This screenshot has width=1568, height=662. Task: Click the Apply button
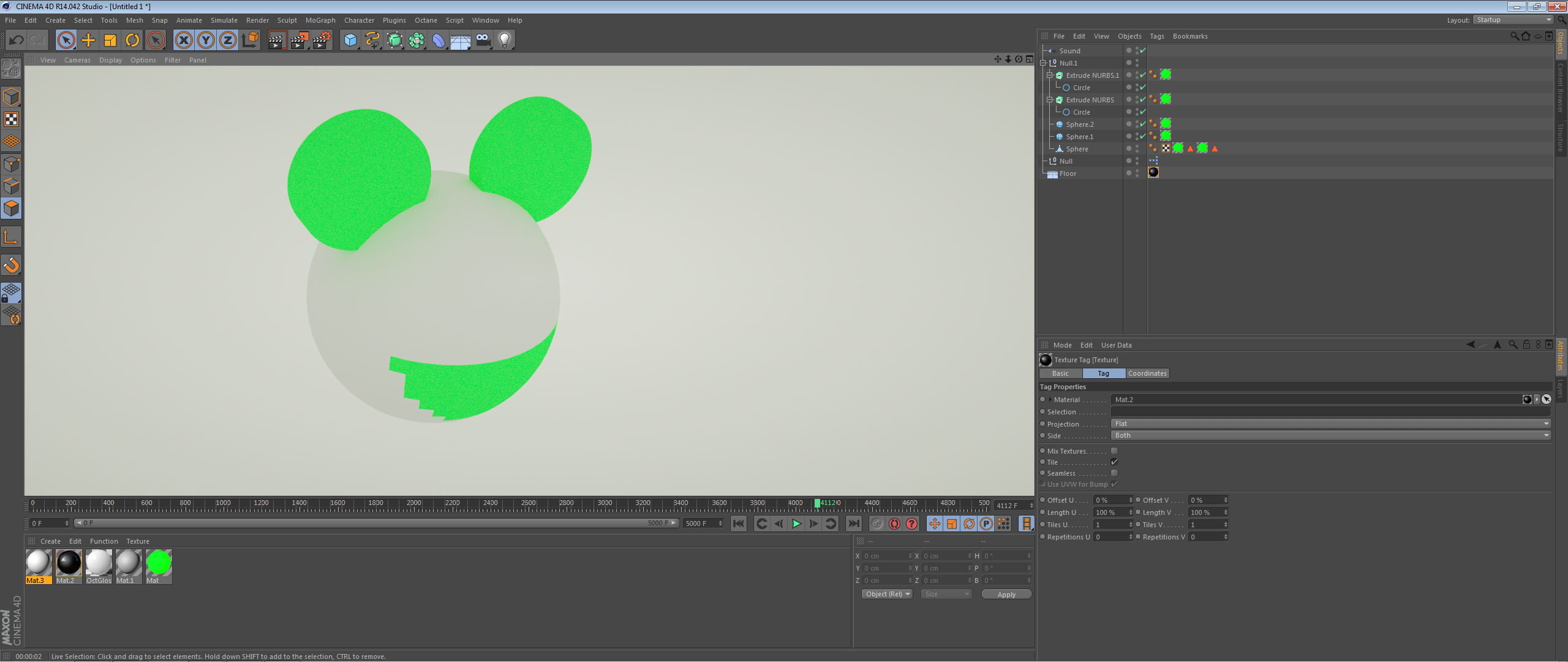click(1006, 595)
